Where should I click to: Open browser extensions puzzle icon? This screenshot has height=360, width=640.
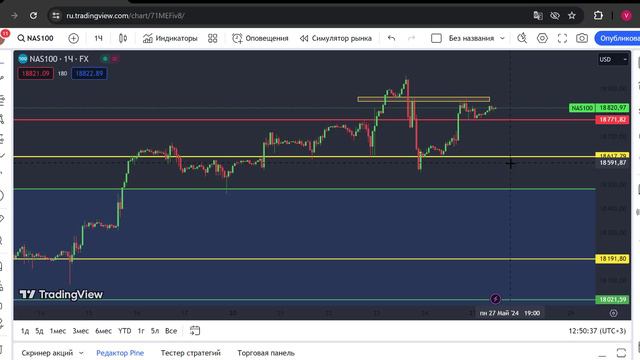click(x=598, y=16)
